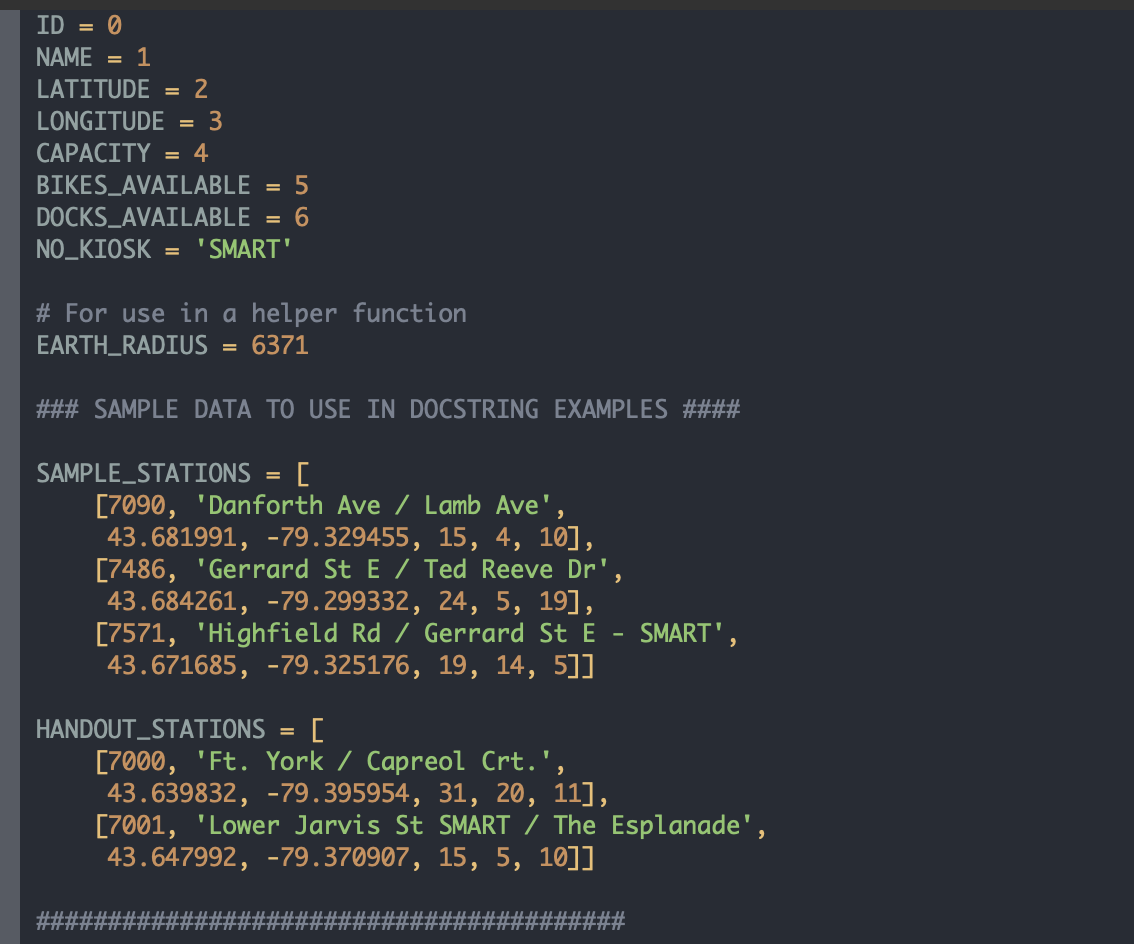This screenshot has width=1134, height=944.
Task: Click latitude 43.681991
Action: [x=172, y=537]
